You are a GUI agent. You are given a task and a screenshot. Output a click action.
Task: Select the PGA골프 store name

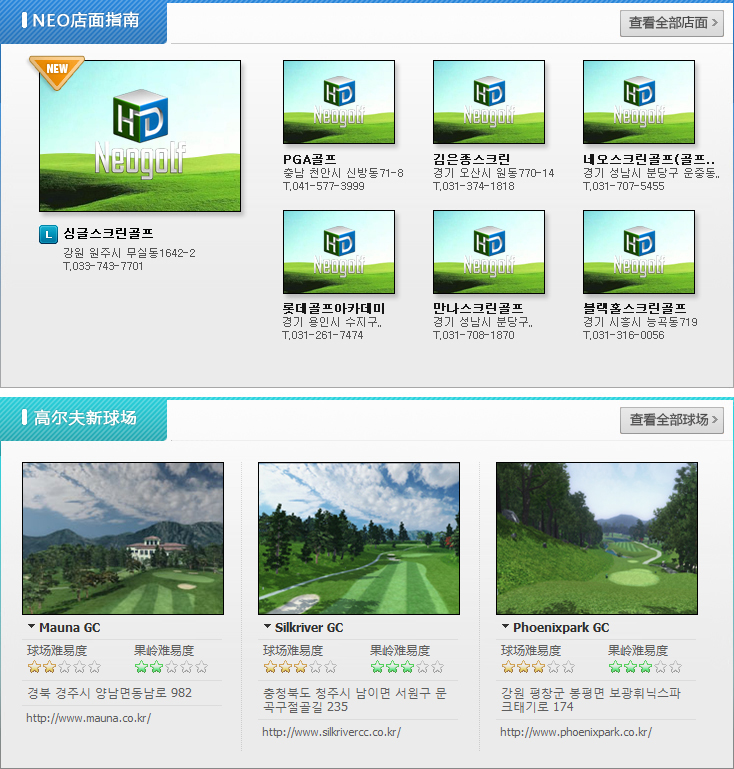point(309,159)
